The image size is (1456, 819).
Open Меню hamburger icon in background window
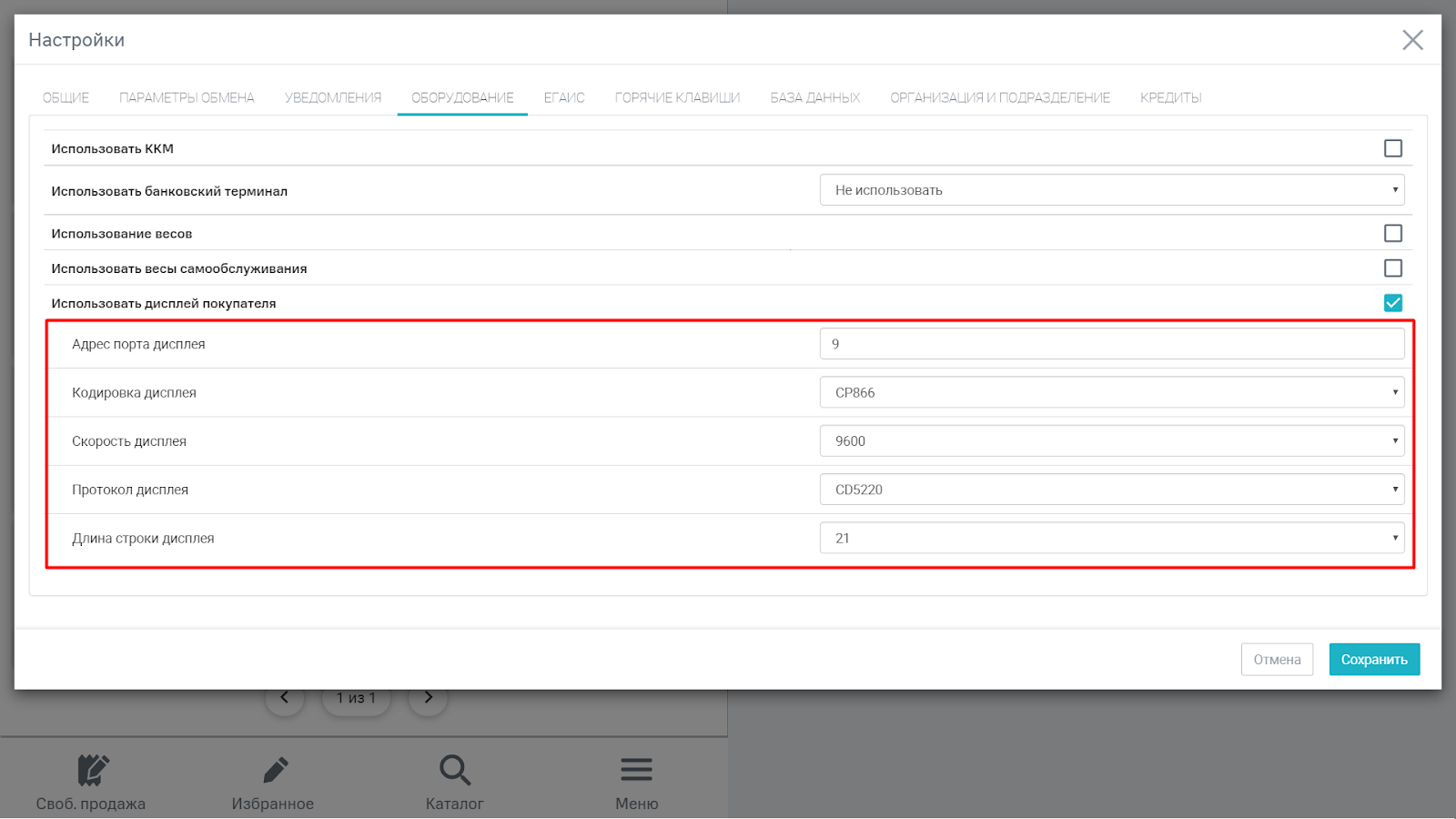[637, 770]
